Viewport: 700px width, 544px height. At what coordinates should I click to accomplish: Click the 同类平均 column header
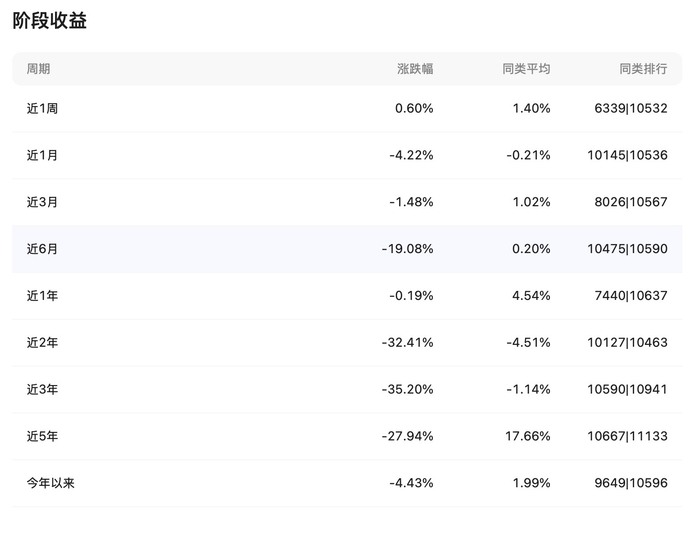pyautogui.click(x=526, y=69)
